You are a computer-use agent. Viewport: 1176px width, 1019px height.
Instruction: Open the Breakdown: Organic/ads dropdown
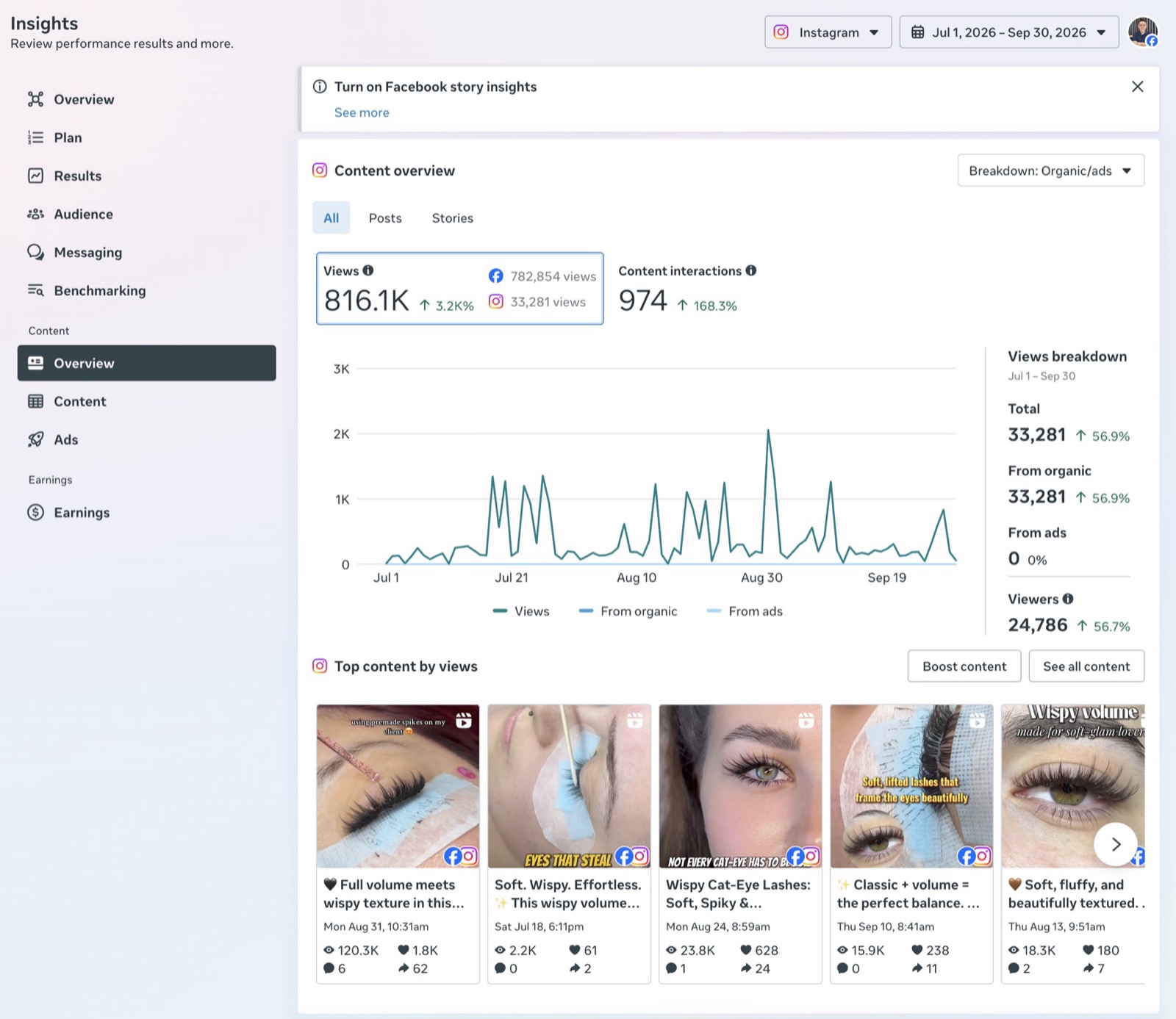pyautogui.click(x=1050, y=170)
